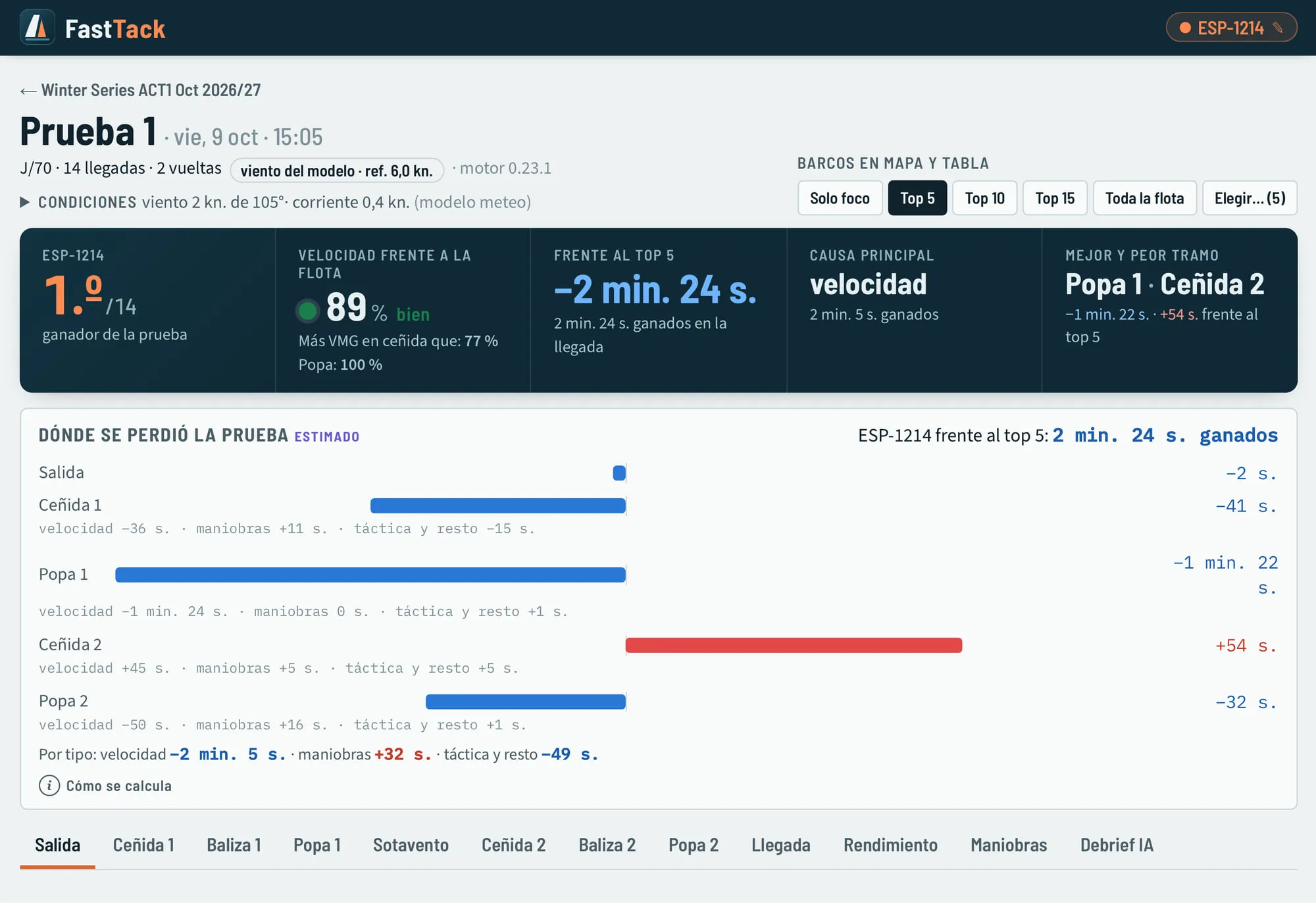Click the +54 s. value in Ceñida 2 row

click(x=1246, y=646)
